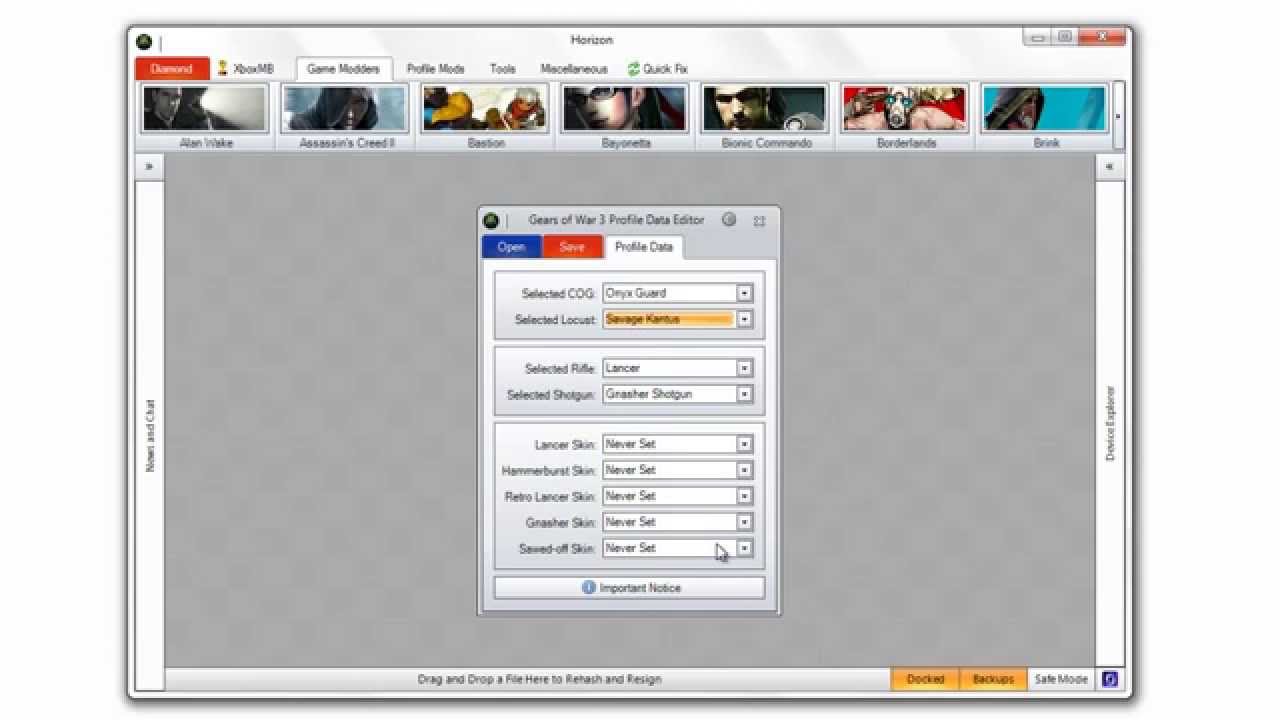Switch to the Diamond tab

pos(172,69)
